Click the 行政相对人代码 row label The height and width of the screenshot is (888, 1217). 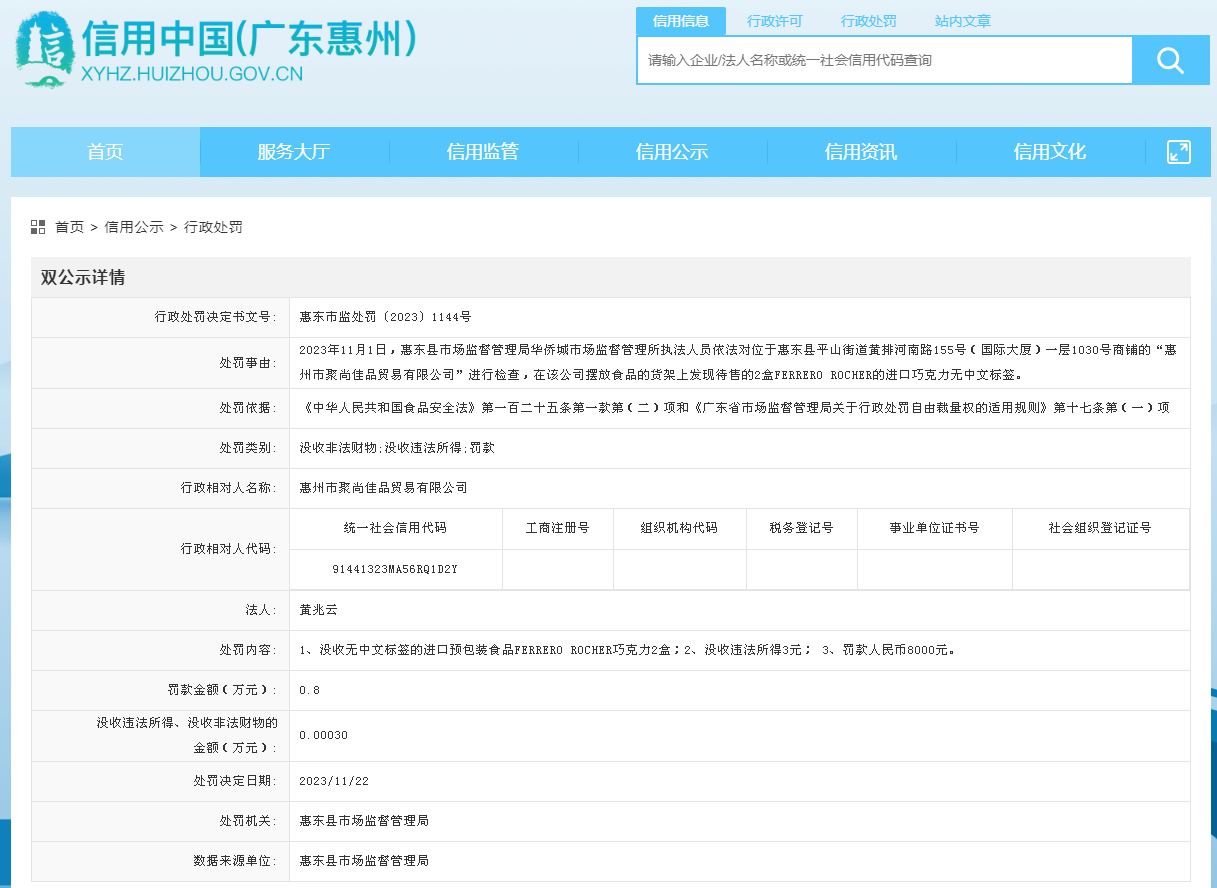click(228, 549)
